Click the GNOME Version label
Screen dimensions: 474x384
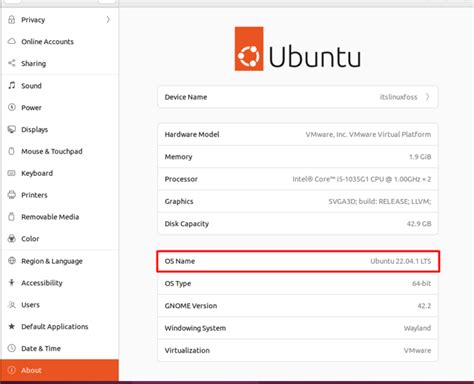pyautogui.click(x=191, y=306)
